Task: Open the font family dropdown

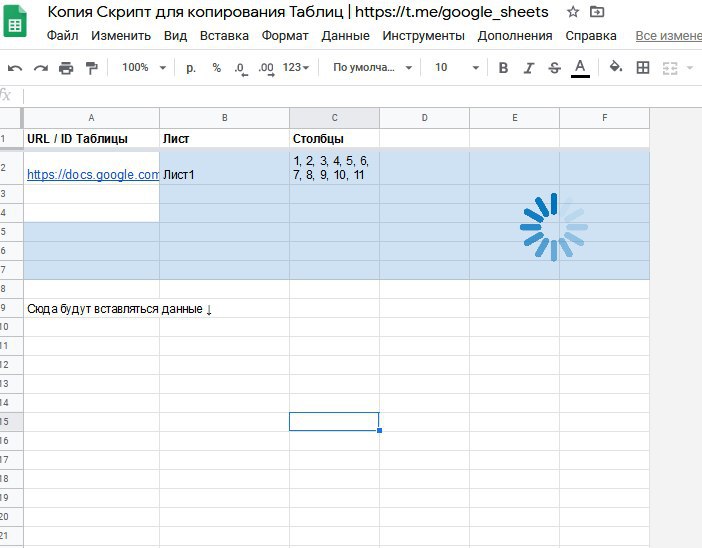Action: [372, 68]
